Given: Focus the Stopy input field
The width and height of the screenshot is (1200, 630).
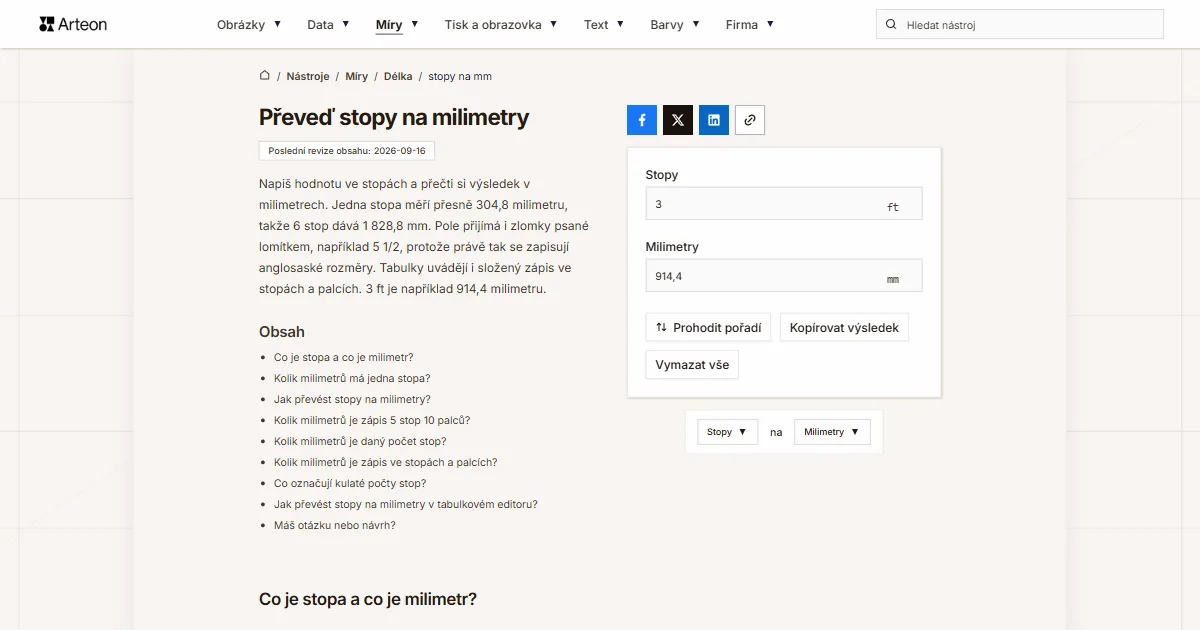Looking at the screenshot, I should tap(784, 204).
